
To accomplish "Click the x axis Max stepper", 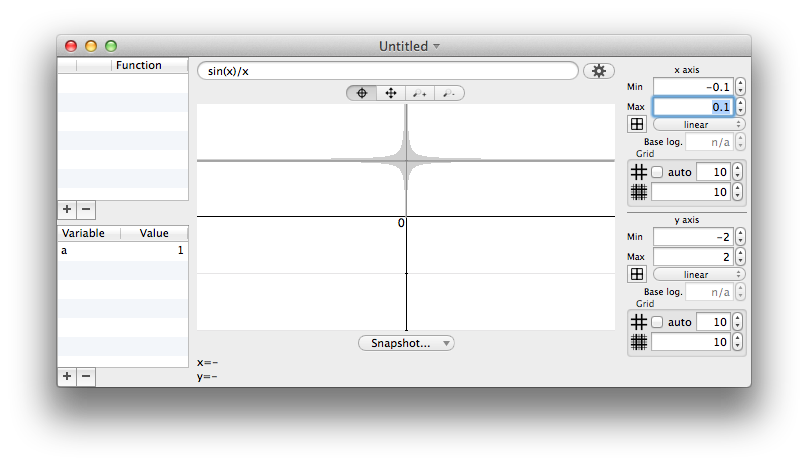I will (x=740, y=107).
